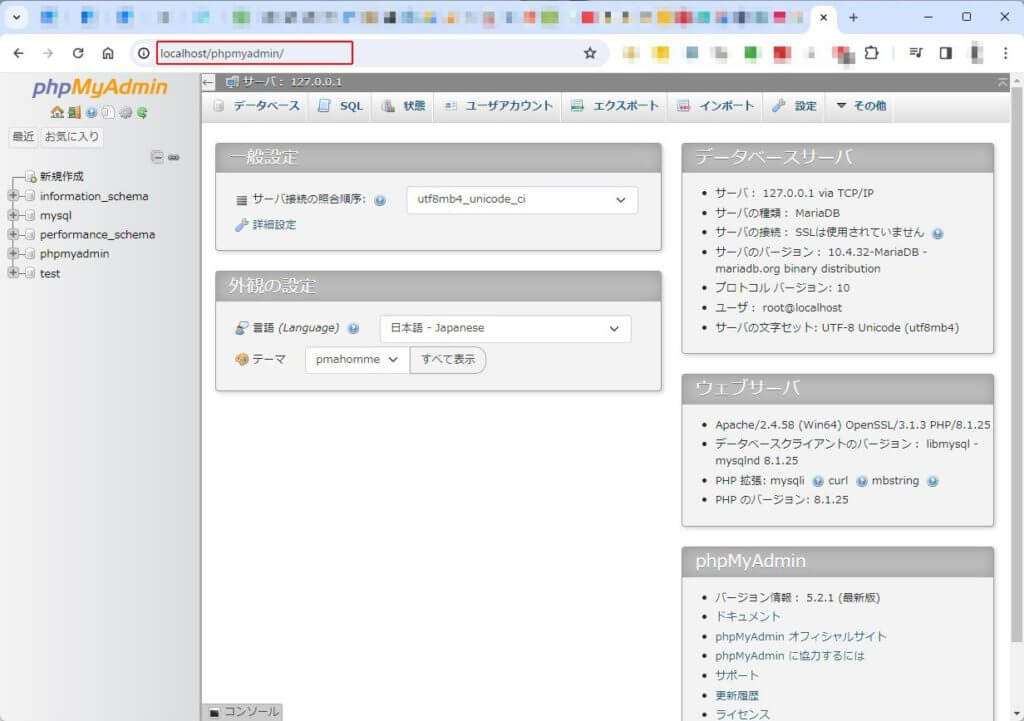Expand the mysql database tree
This screenshot has height=721, width=1024.
[x=13, y=215]
